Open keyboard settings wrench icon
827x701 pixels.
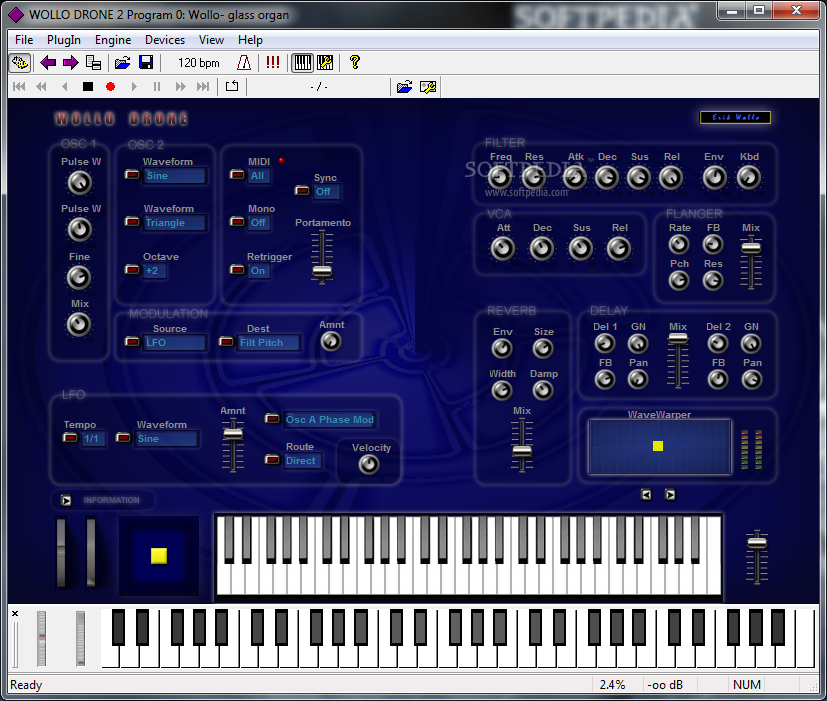coord(325,63)
